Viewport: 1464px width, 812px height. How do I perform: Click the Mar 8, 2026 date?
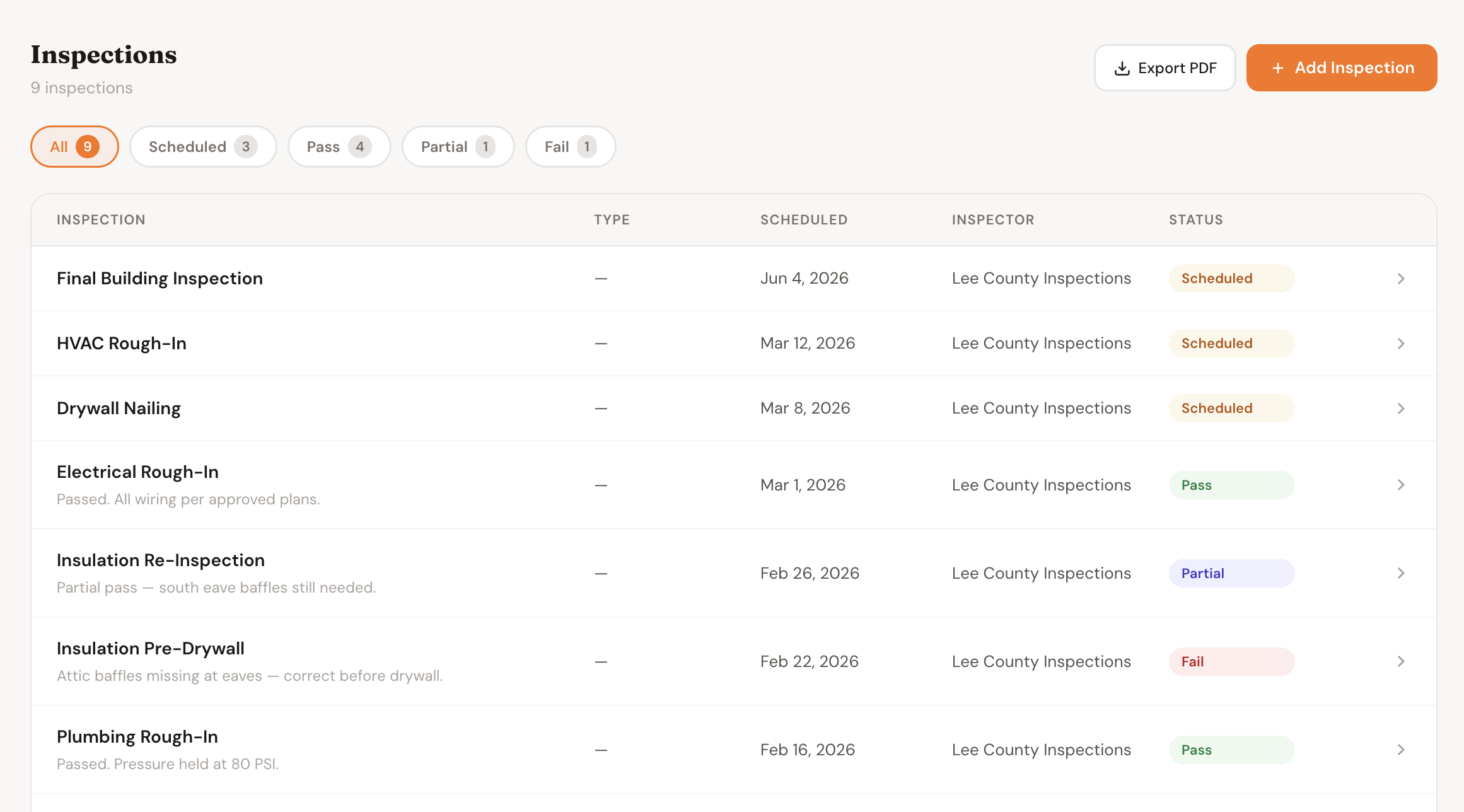click(805, 409)
